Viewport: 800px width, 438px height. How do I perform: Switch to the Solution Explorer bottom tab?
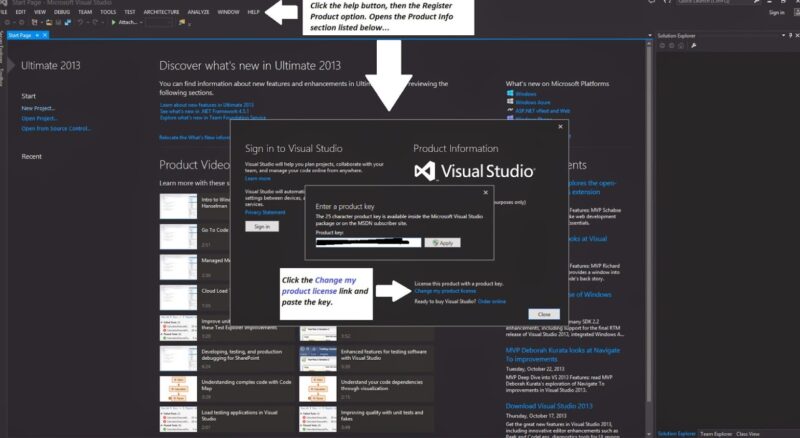point(677,434)
